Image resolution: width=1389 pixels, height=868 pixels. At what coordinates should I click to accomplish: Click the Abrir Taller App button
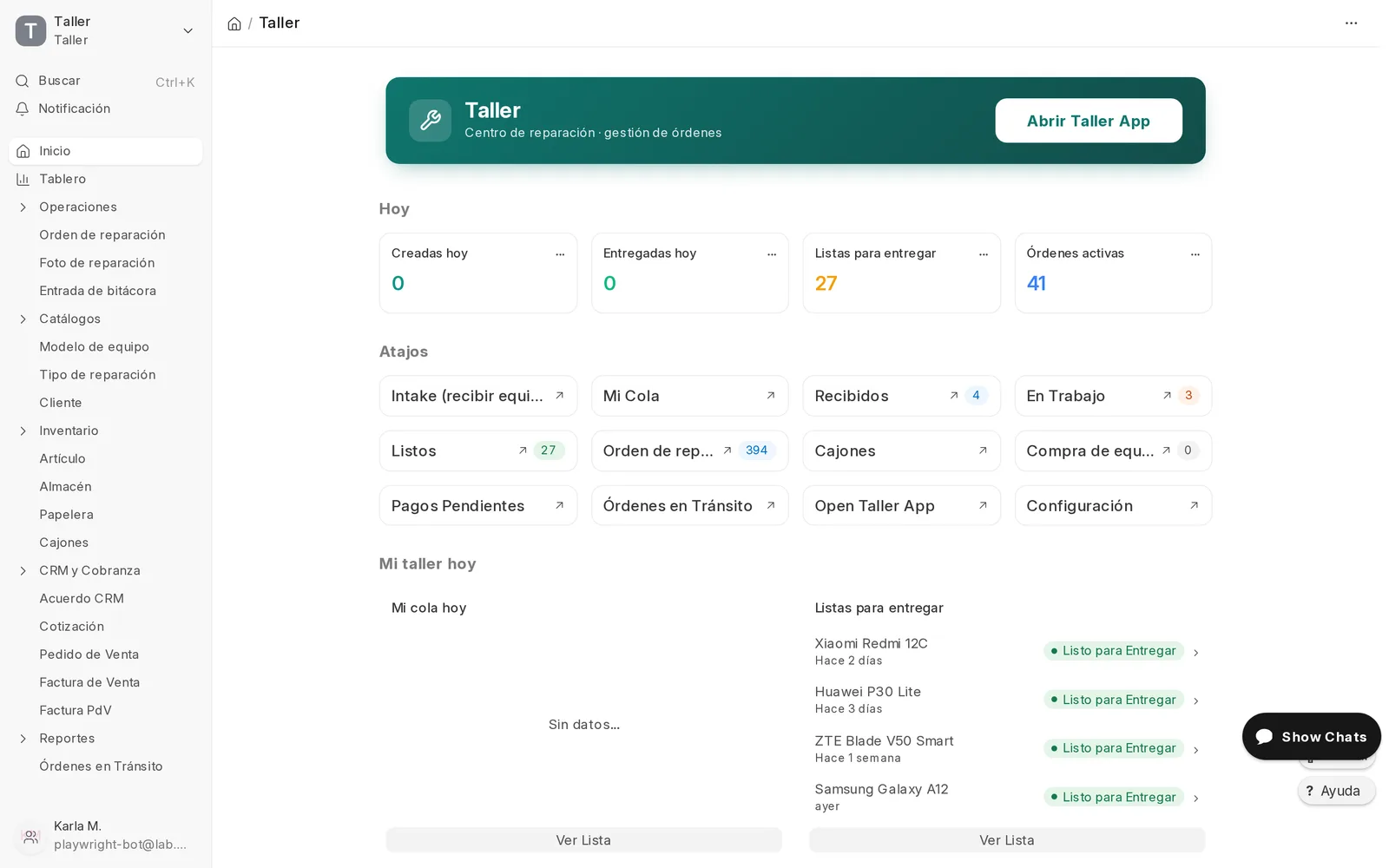pyautogui.click(x=1089, y=121)
